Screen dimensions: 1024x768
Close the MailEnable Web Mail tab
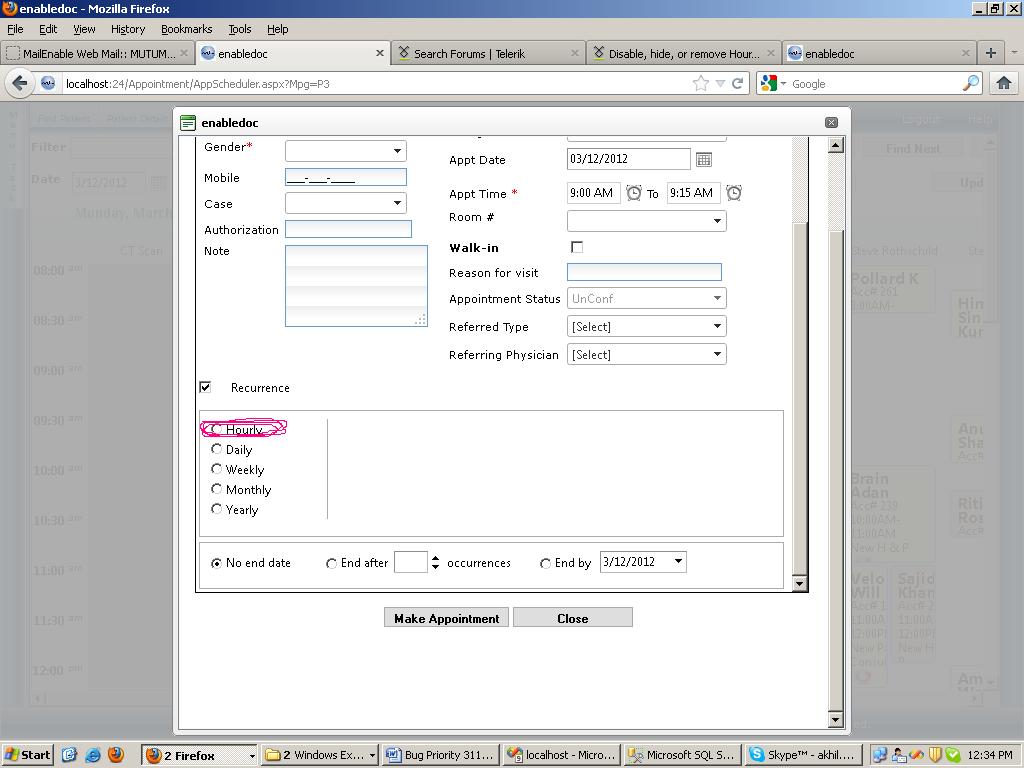(x=184, y=54)
